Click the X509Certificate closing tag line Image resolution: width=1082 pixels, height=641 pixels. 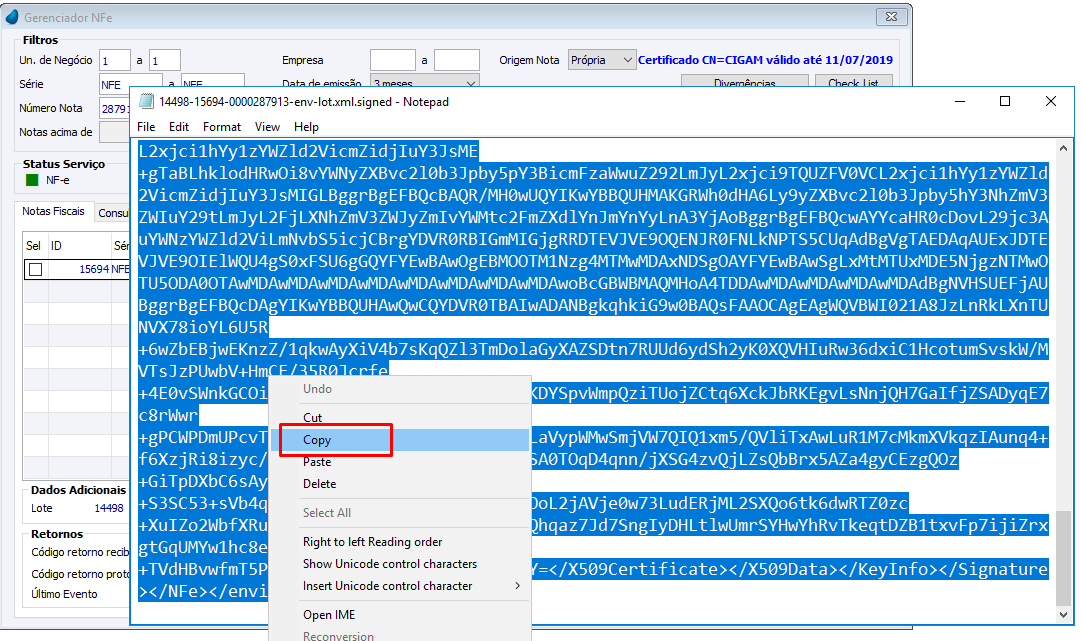(789, 569)
